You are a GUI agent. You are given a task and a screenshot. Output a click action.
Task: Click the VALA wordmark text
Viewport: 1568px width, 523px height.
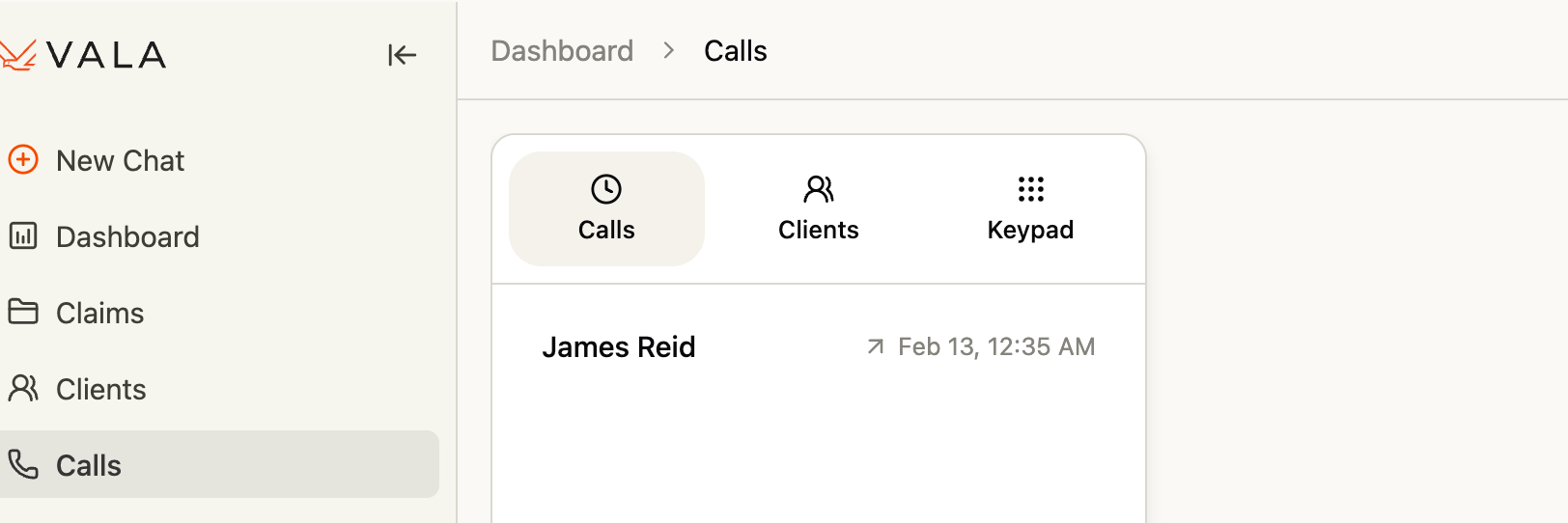106,55
